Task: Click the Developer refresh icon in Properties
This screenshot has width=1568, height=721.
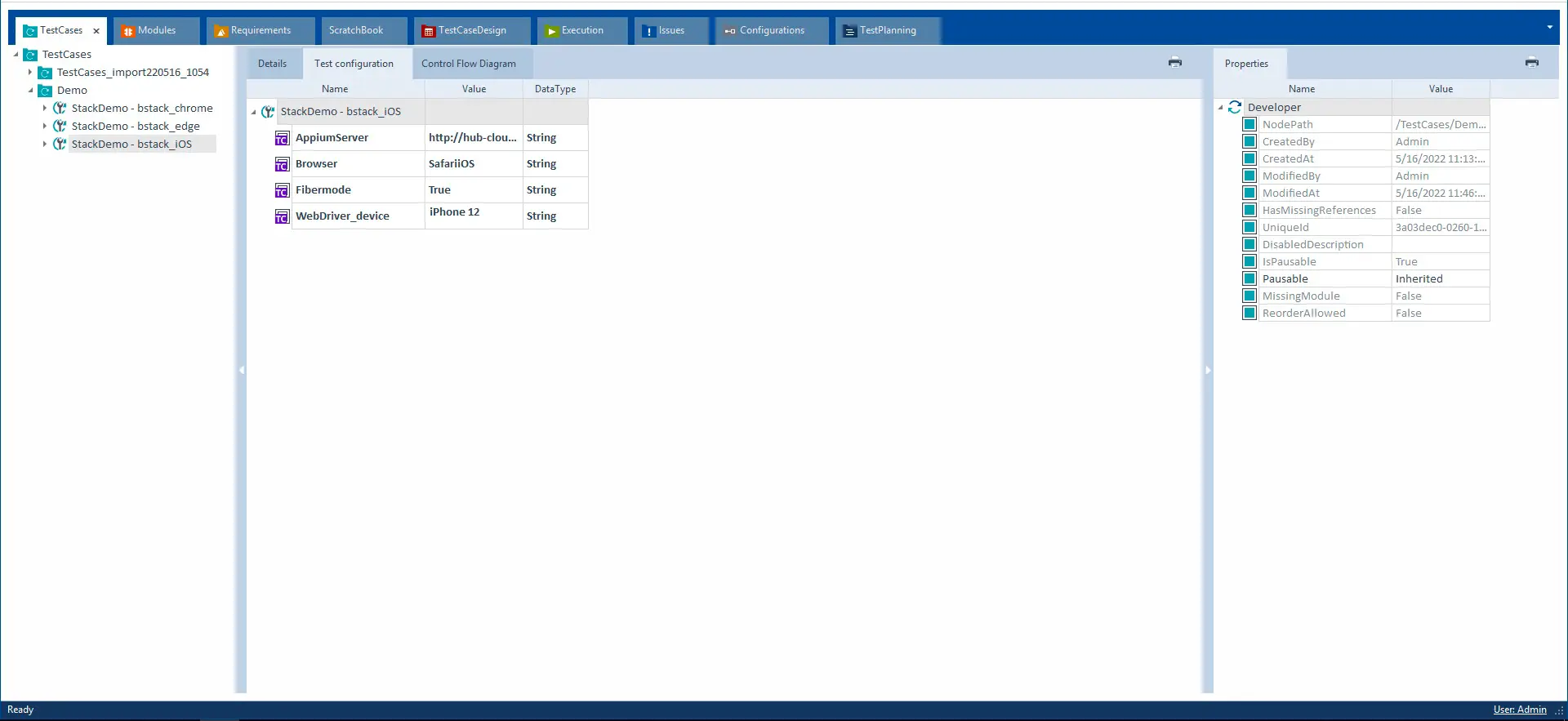Action: click(x=1235, y=107)
